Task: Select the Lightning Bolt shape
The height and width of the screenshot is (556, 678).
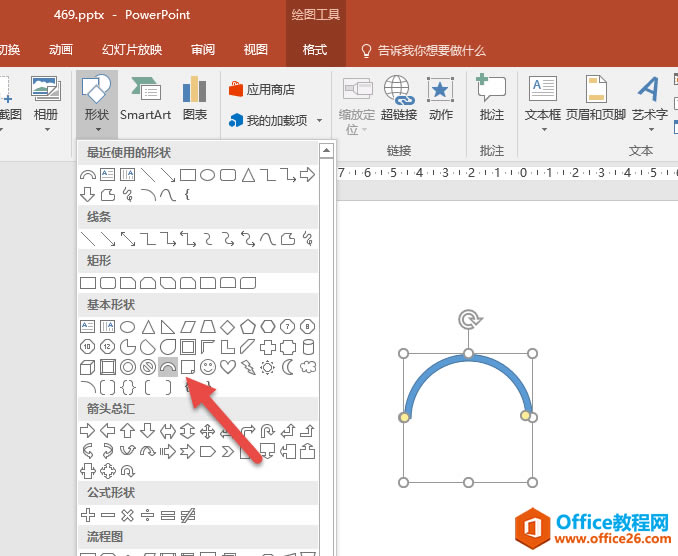Action: tap(248, 367)
